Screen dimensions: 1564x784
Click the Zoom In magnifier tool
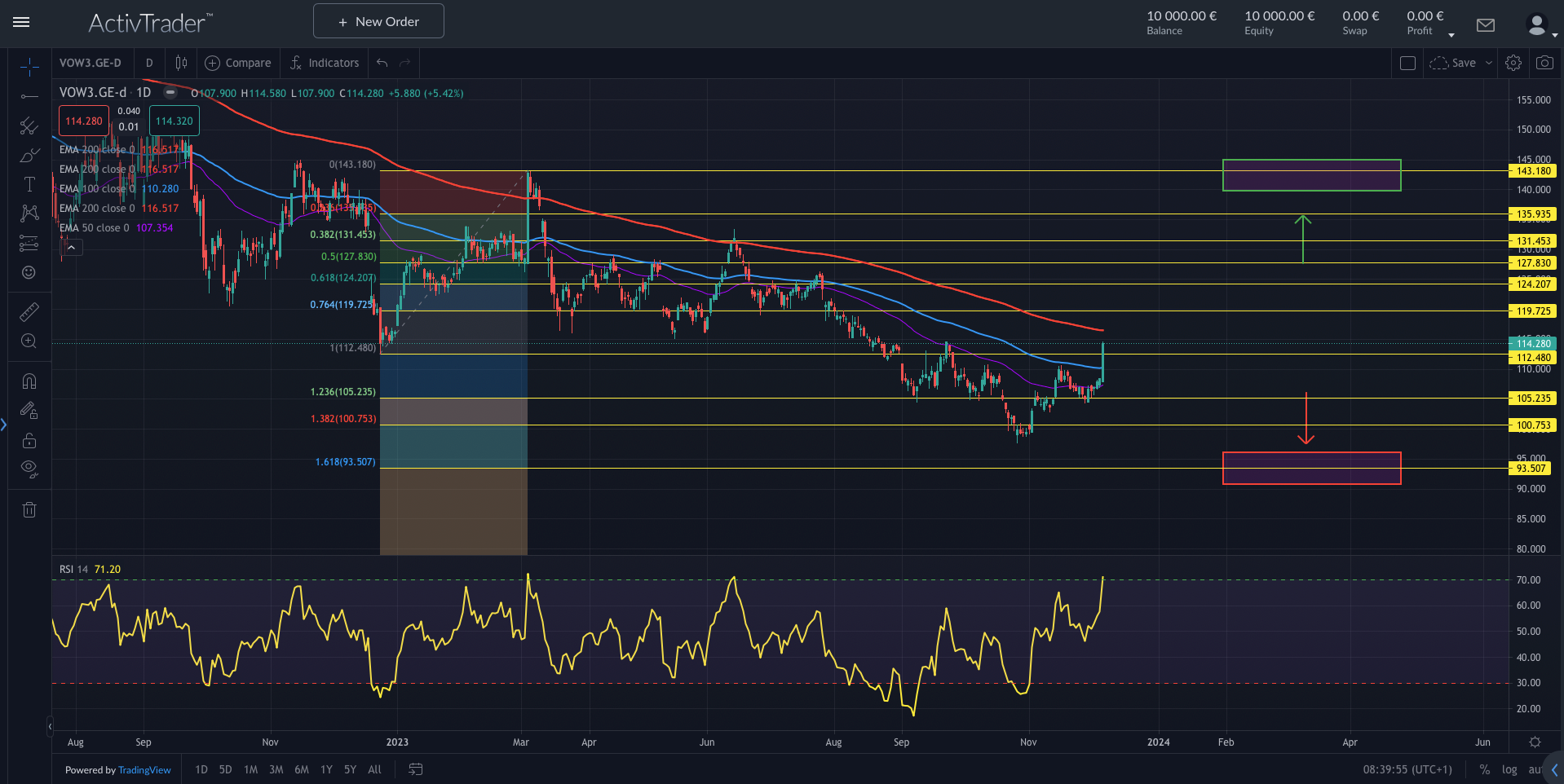(29, 341)
